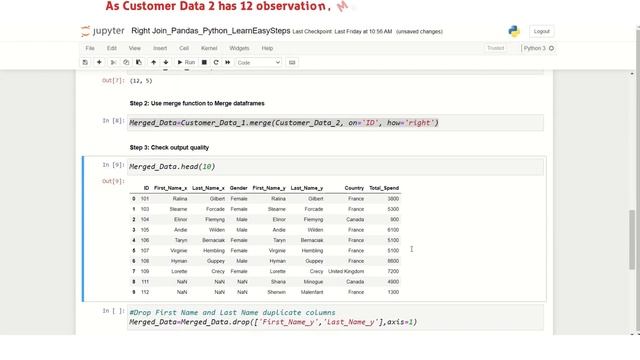Open the Cell menu
This screenshot has height=360, width=640.
point(184,48)
